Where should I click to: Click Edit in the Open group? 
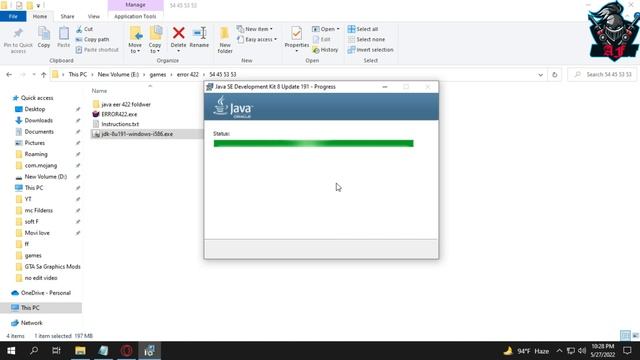coord(322,39)
